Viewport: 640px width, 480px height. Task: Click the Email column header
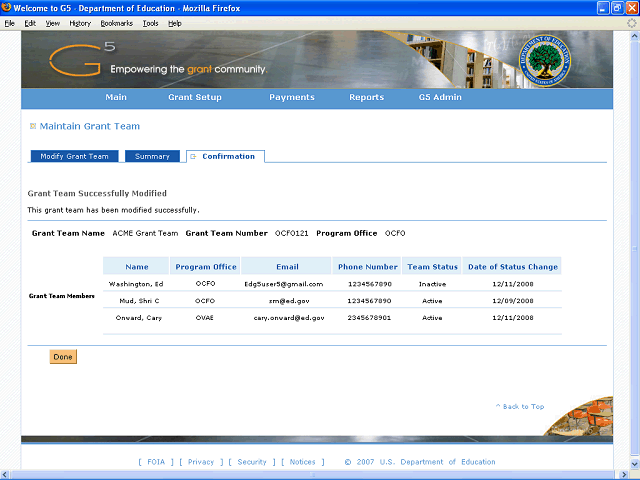pyautogui.click(x=287, y=267)
